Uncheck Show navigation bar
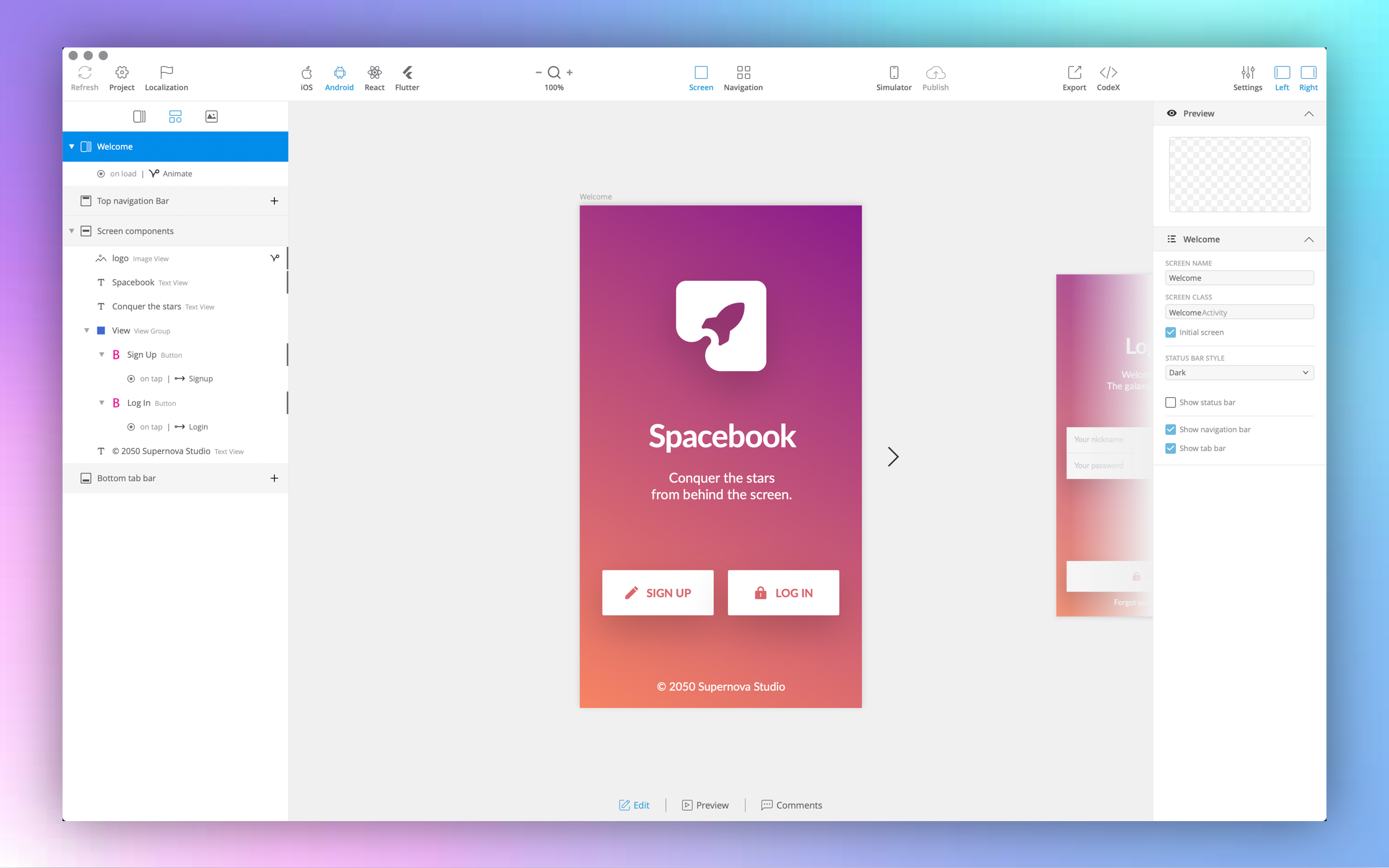1389x868 pixels. pyautogui.click(x=1170, y=429)
